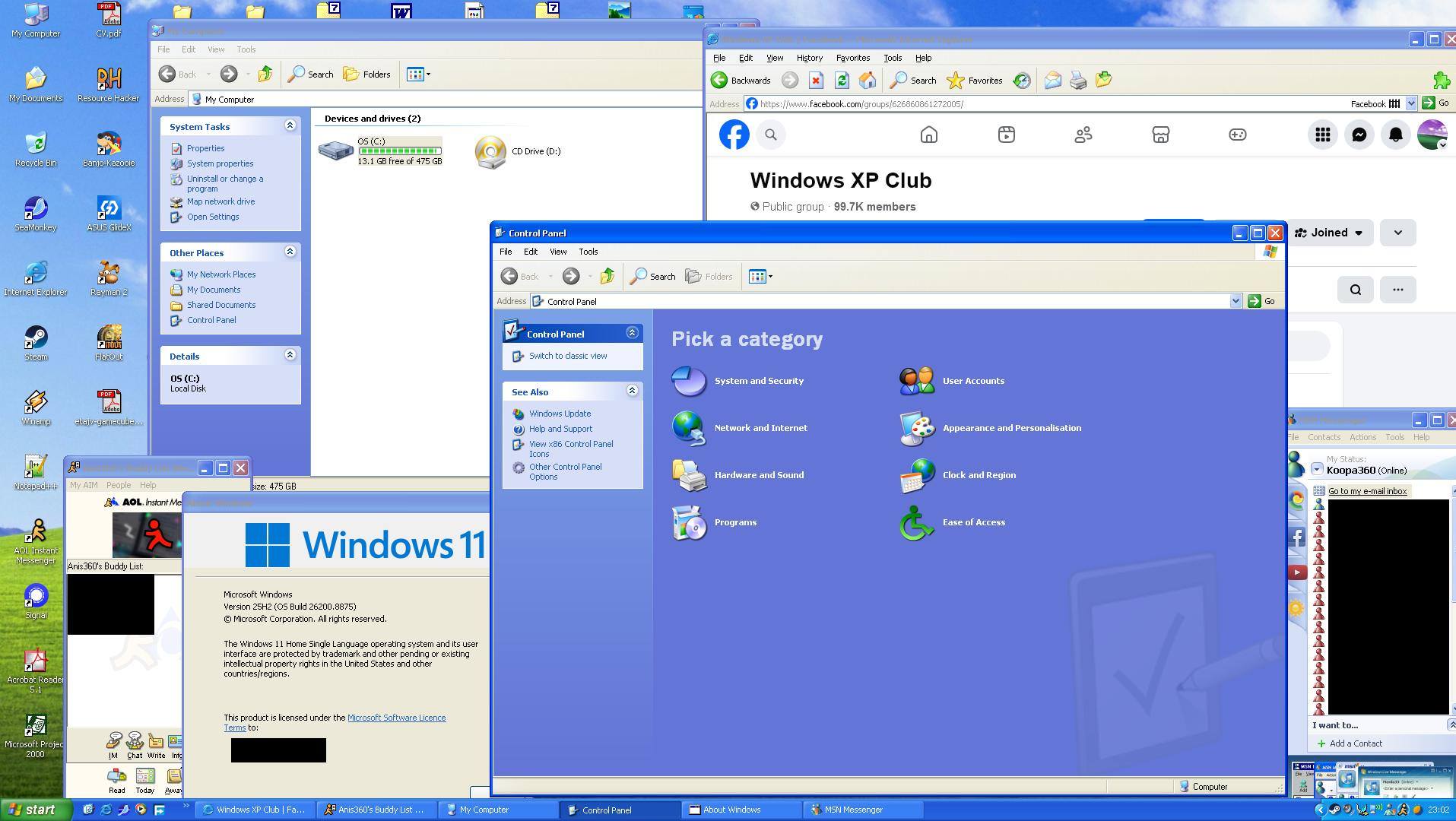Click Facebook Home icon in Internet Explorer
The image size is (1456, 821).
click(929, 135)
